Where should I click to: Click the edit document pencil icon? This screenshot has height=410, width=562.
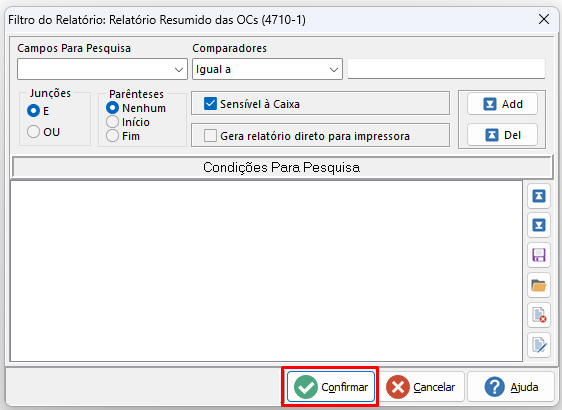(539, 345)
